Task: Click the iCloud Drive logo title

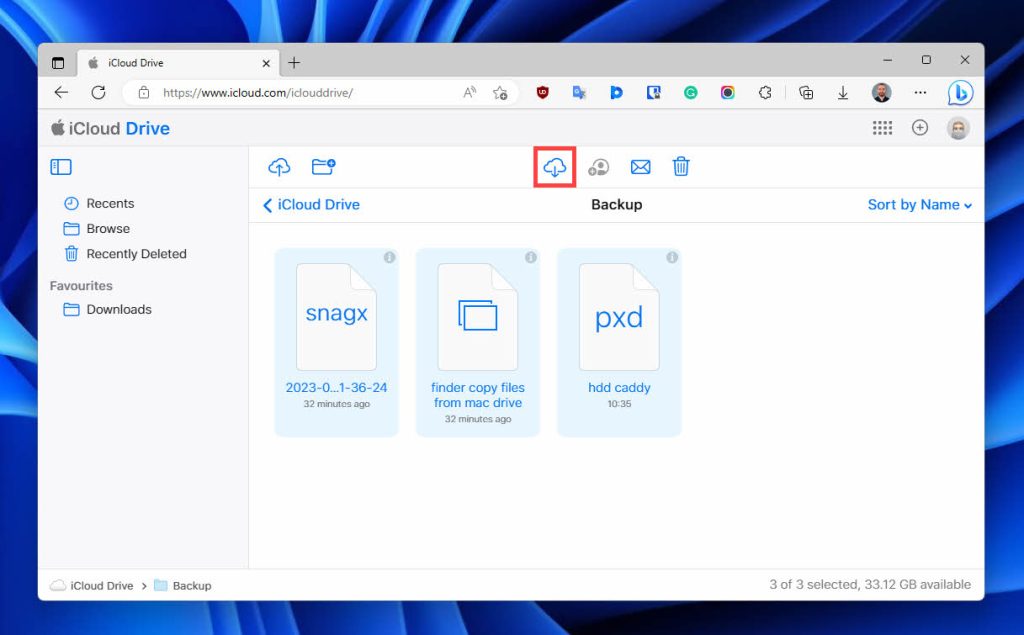Action: point(110,128)
